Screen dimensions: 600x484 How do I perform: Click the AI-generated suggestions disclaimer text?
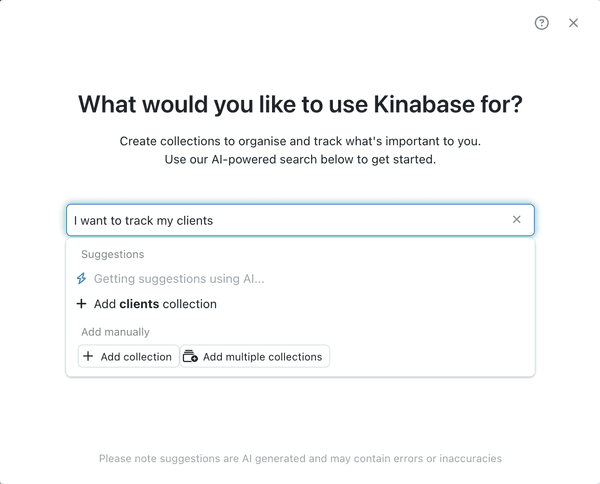(x=300, y=458)
